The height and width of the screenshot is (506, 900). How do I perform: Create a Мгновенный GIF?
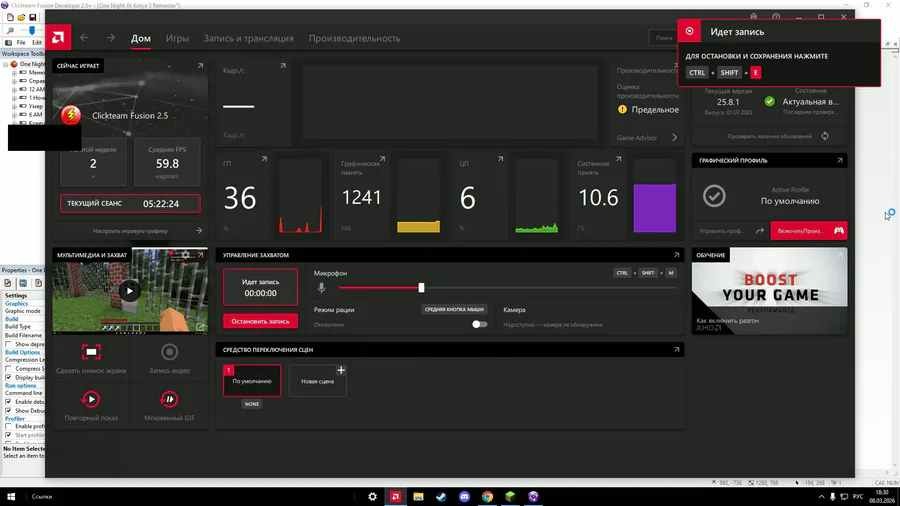[x=169, y=399]
